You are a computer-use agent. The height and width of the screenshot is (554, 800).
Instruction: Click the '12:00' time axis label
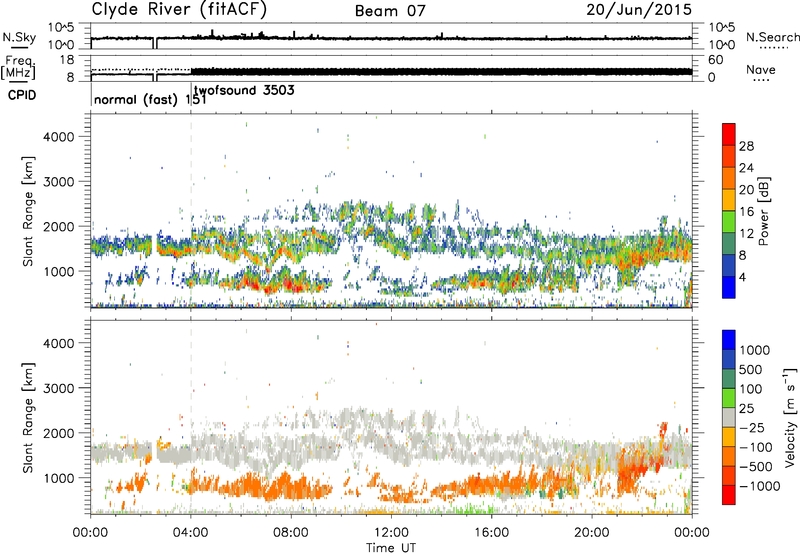point(391,533)
